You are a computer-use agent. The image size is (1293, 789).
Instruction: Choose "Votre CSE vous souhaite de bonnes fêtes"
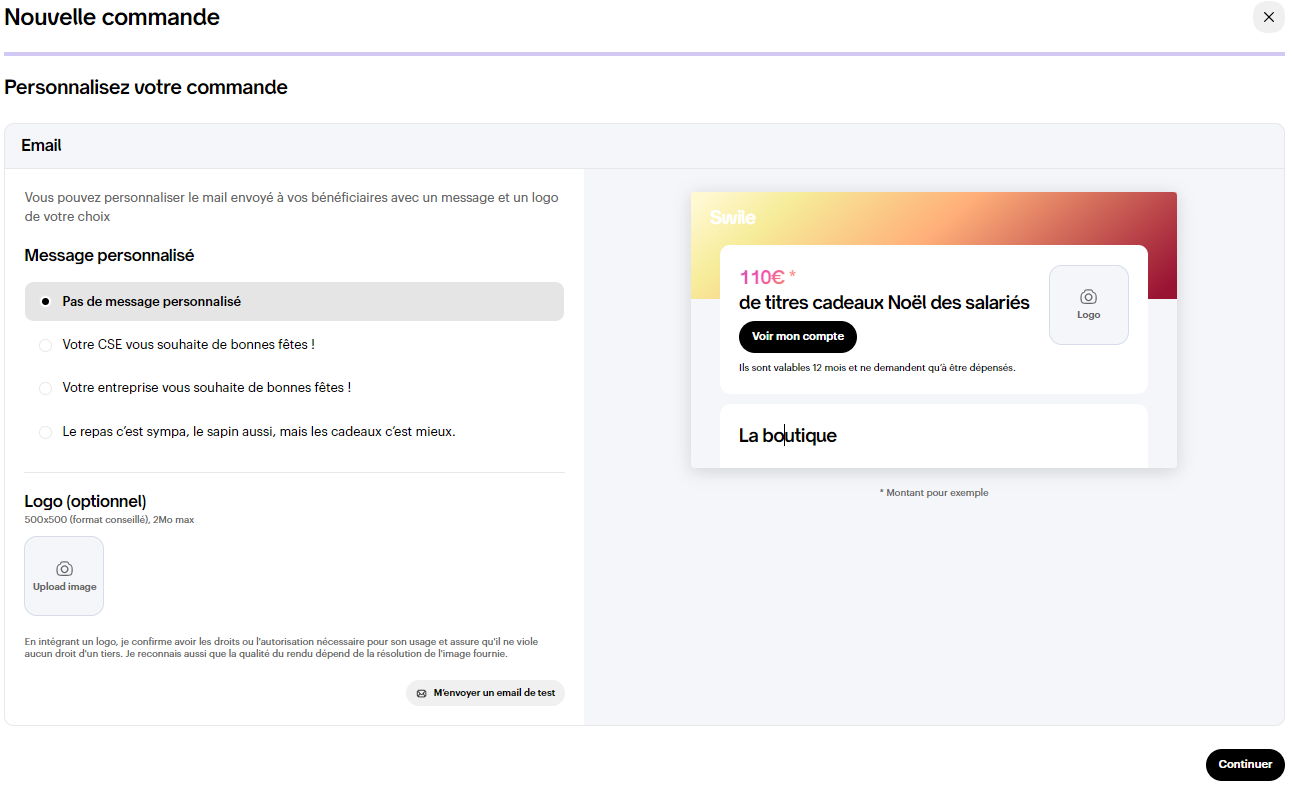[46, 345]
